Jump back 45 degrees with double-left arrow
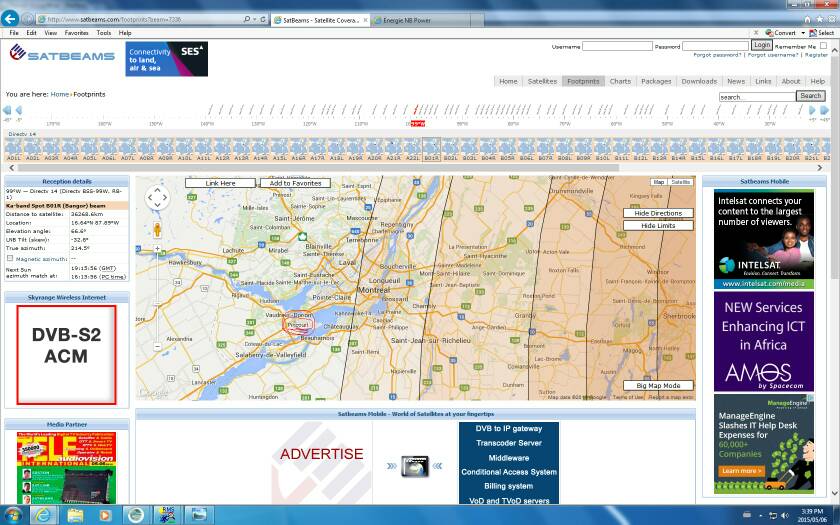 [6, 110]
